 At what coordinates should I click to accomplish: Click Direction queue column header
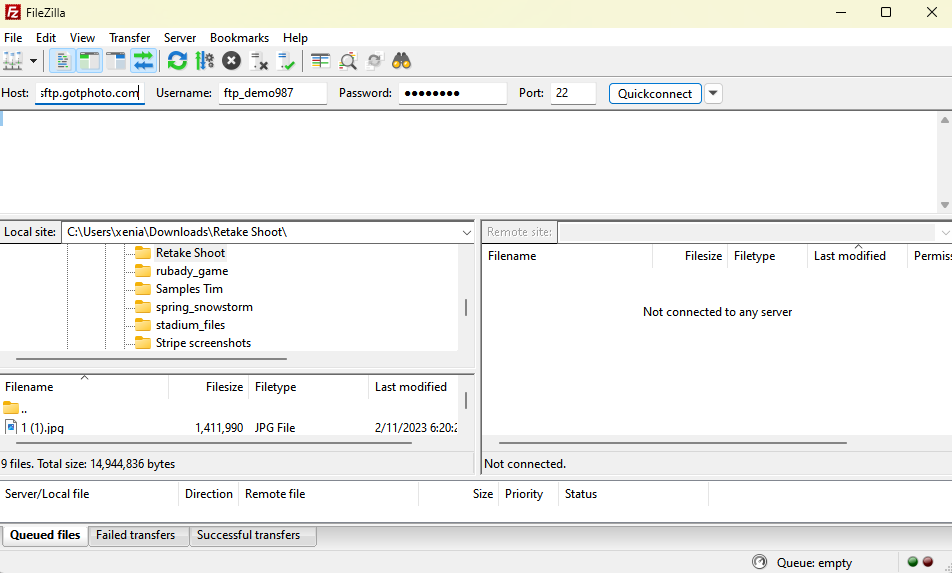[x=208, y=494]
